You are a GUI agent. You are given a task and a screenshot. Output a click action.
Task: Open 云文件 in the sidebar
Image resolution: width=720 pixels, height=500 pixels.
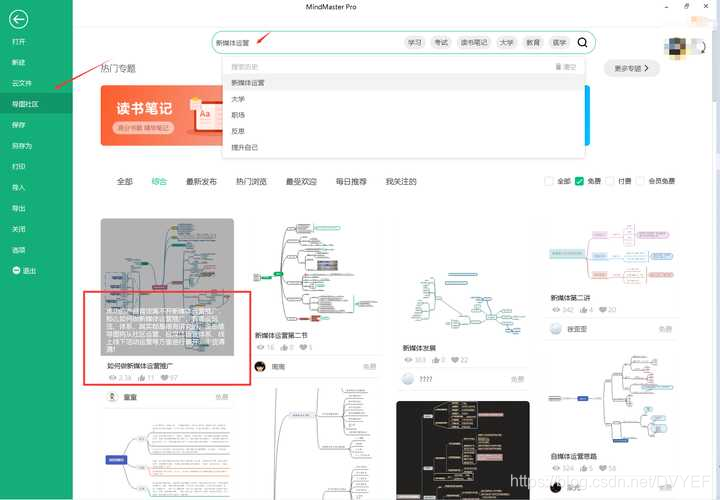22,83
